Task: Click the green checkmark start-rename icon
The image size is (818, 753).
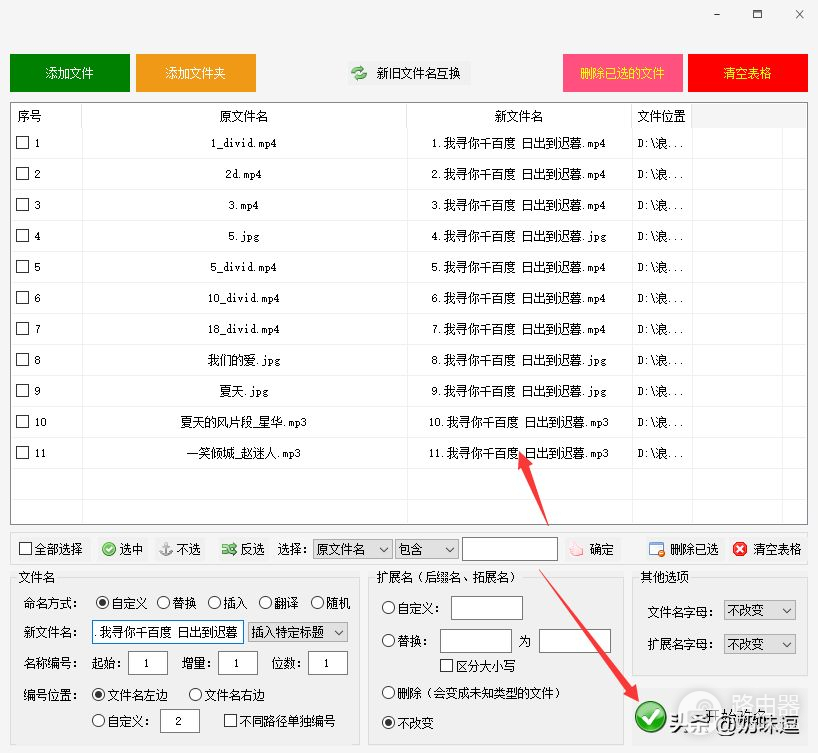Action: 650,716
